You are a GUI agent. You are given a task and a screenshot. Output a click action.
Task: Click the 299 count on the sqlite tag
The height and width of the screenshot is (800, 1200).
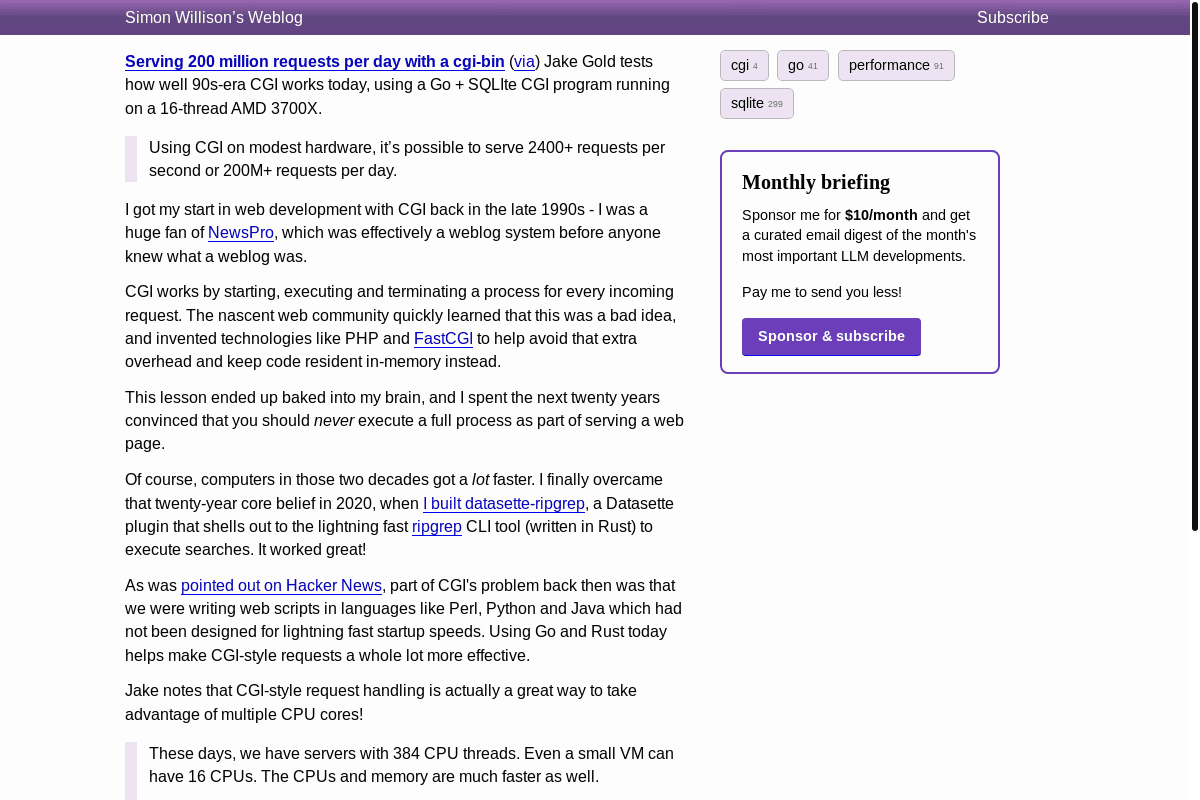click(777, 103)
